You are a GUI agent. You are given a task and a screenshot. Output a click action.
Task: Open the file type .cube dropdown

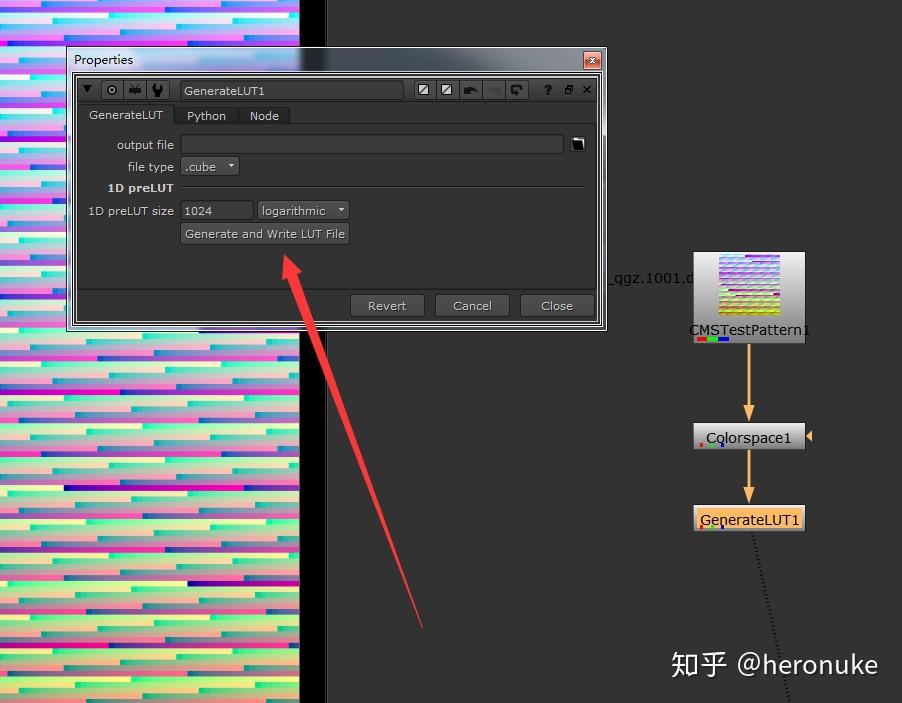pyautogui.click(x=210, y=166)
